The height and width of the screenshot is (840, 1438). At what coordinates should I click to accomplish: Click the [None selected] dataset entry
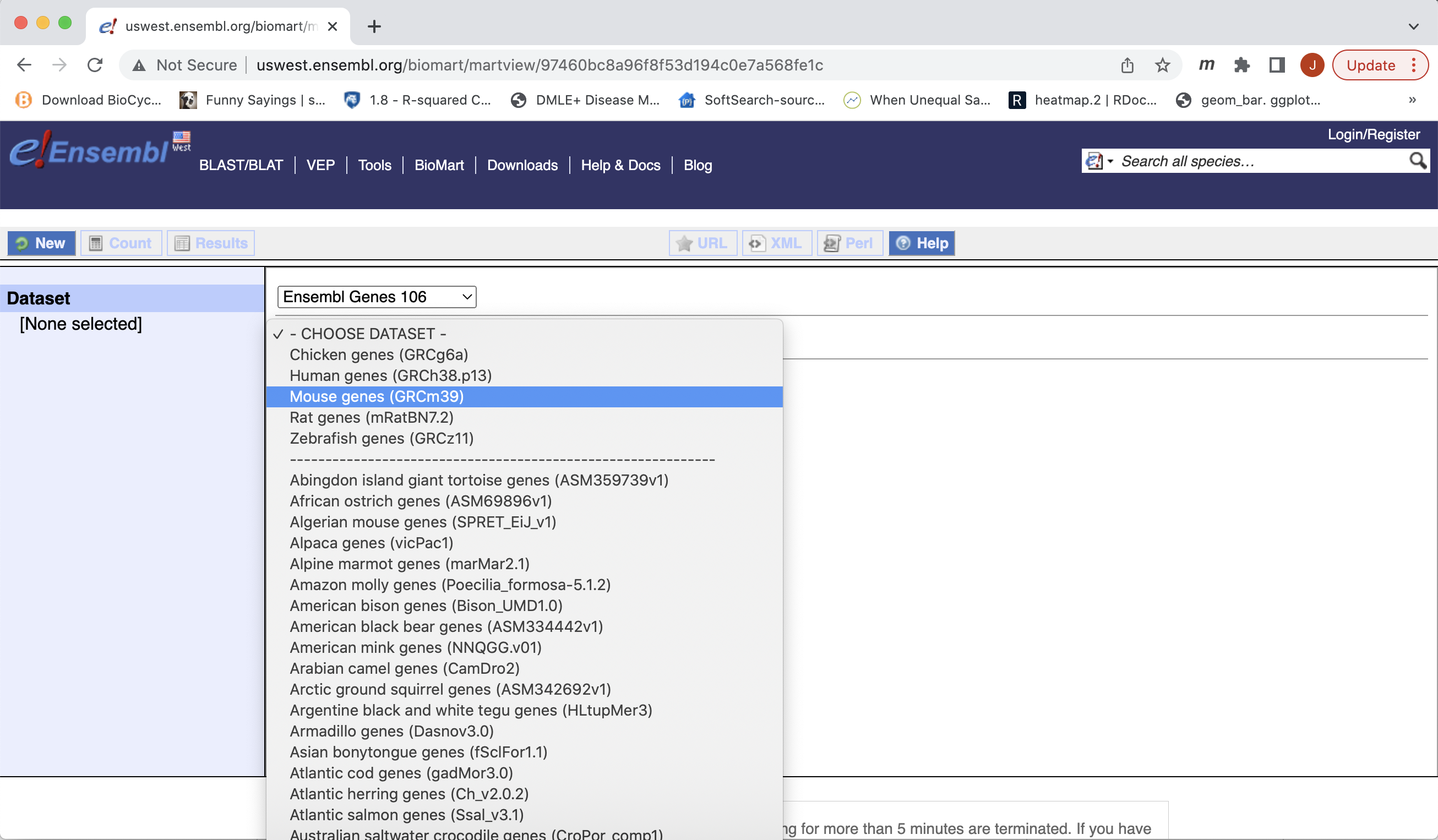[80, 324]
